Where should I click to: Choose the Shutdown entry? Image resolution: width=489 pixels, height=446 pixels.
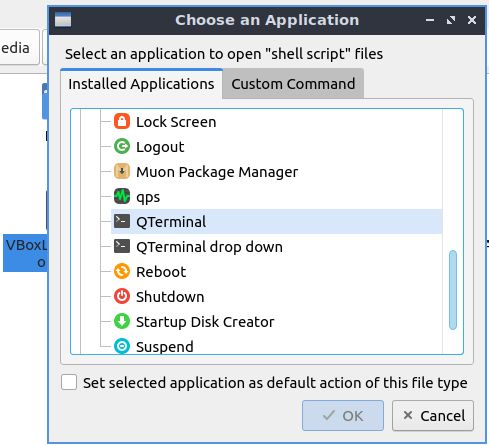276,297
